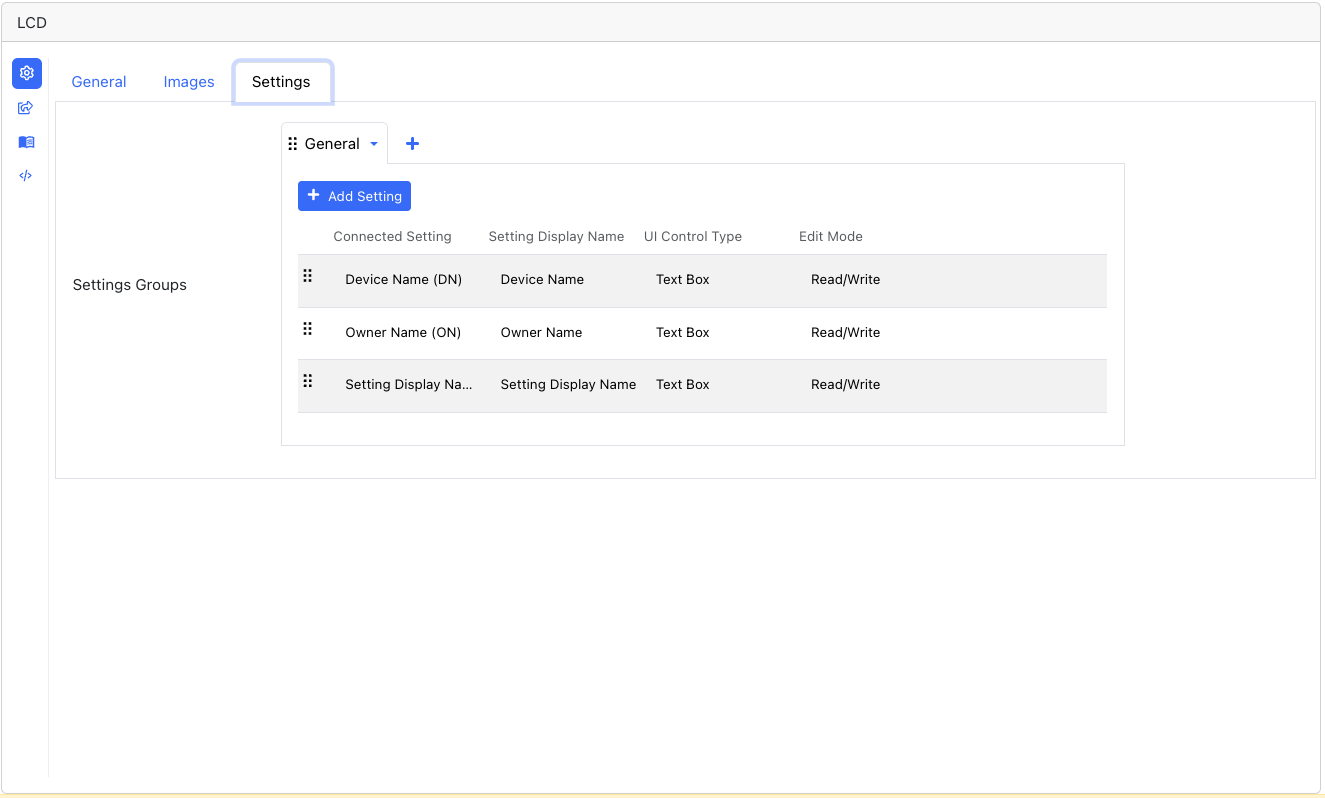Click Owner Name display name cell
This screenshot has height=798, width=1325.
pyautogui.click(x=541, y=333)
